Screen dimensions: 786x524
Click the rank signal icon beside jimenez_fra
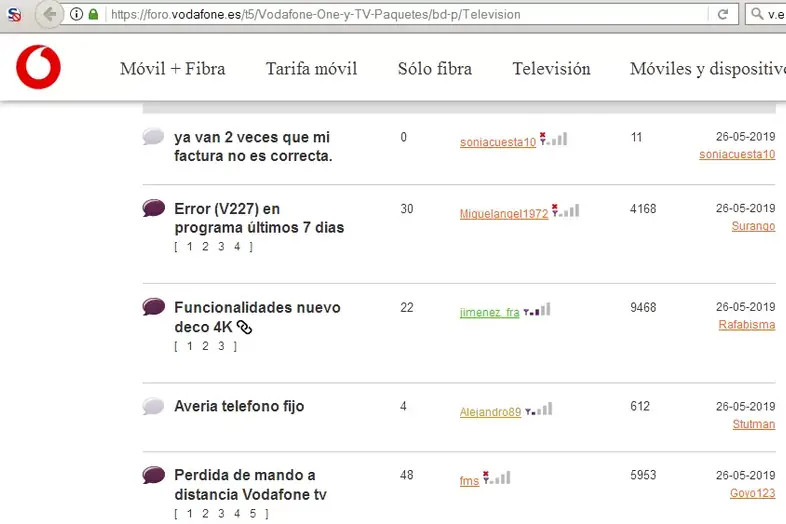(537, 310)
